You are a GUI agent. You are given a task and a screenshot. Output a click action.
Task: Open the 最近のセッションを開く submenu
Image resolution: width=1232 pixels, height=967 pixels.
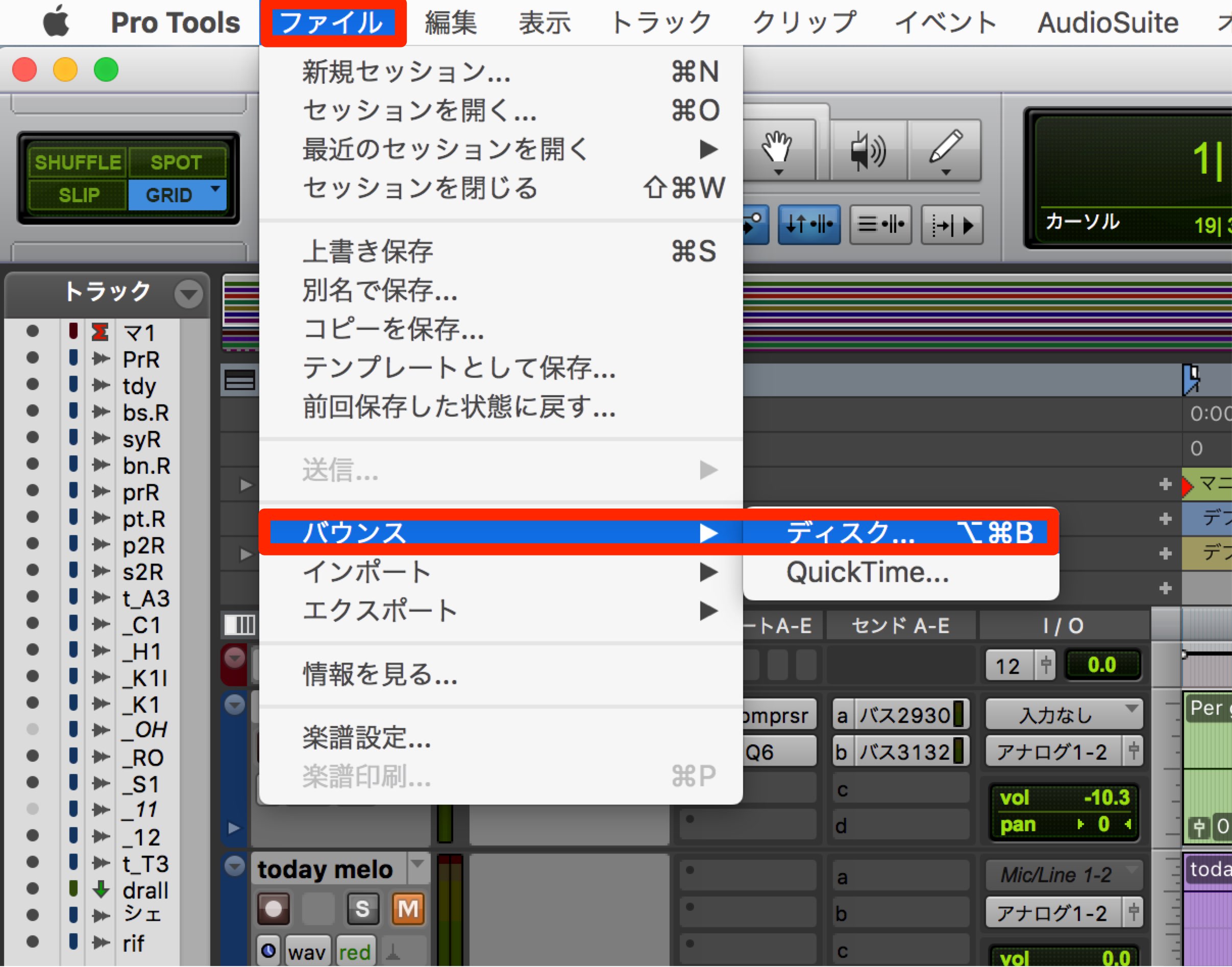coord(501,149)
